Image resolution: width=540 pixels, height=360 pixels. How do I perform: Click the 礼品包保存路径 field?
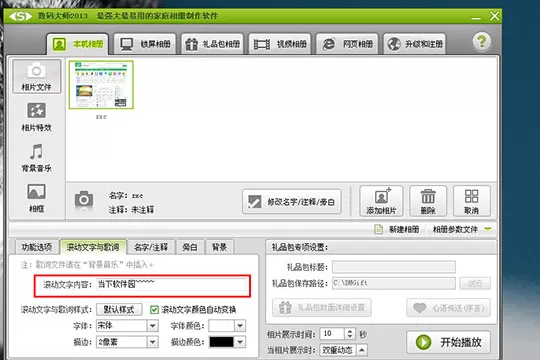tap(394, 283)
